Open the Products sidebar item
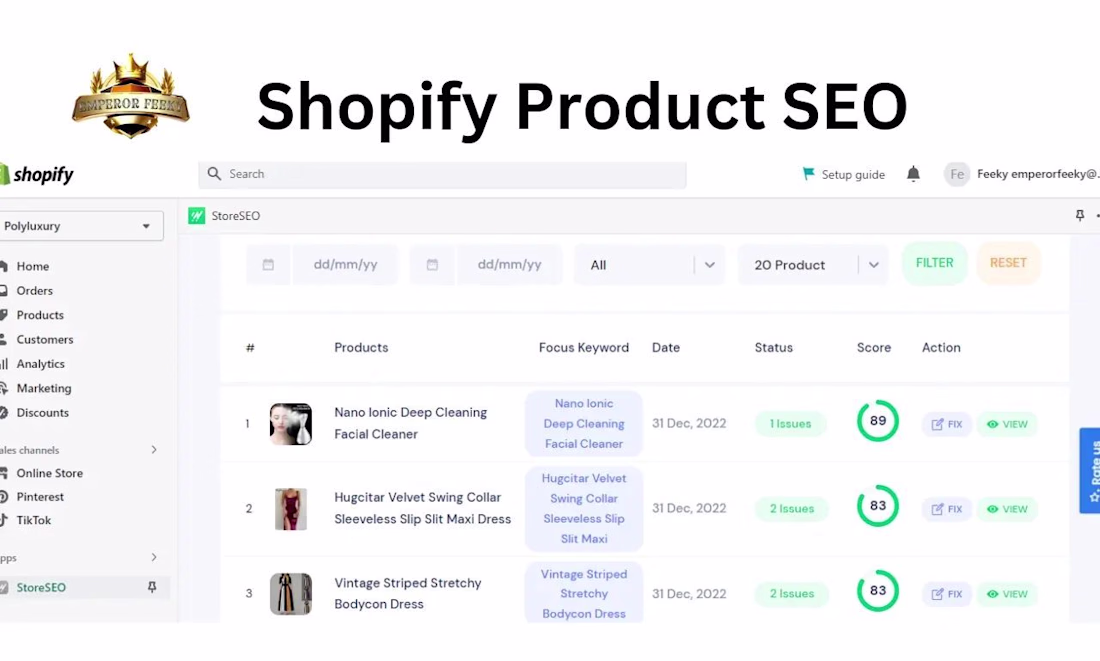The width and height of the screenshot is (1100, 661). coord(40,315)
